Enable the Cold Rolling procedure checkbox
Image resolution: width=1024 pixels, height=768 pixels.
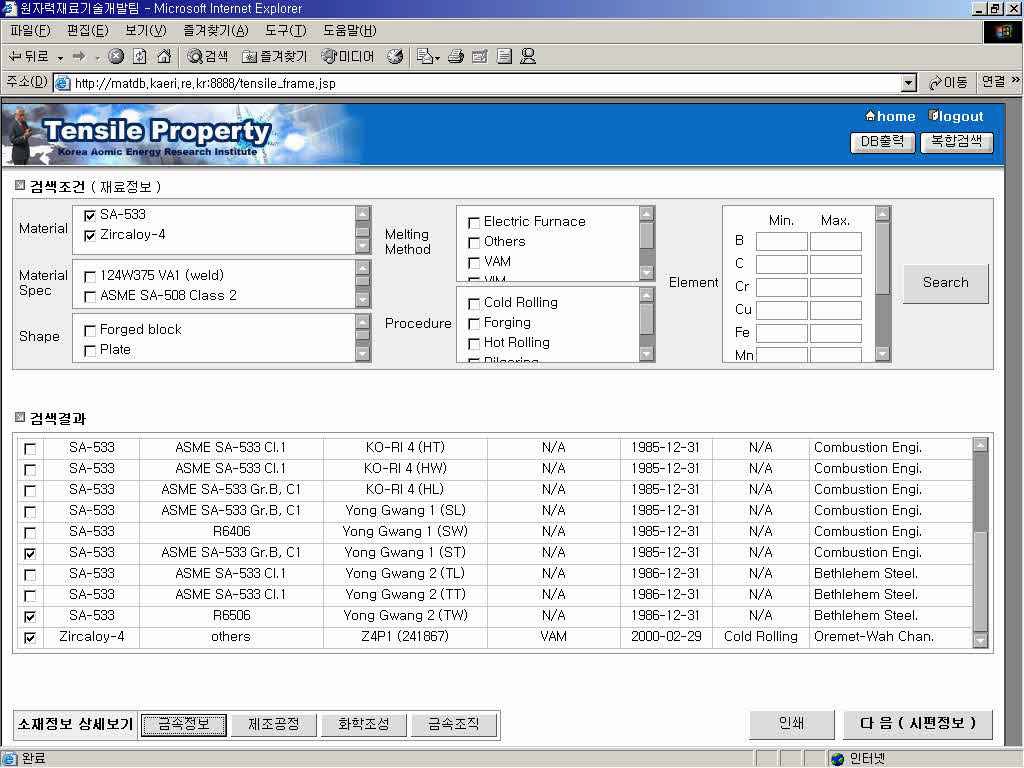click(x=474, y=303)
